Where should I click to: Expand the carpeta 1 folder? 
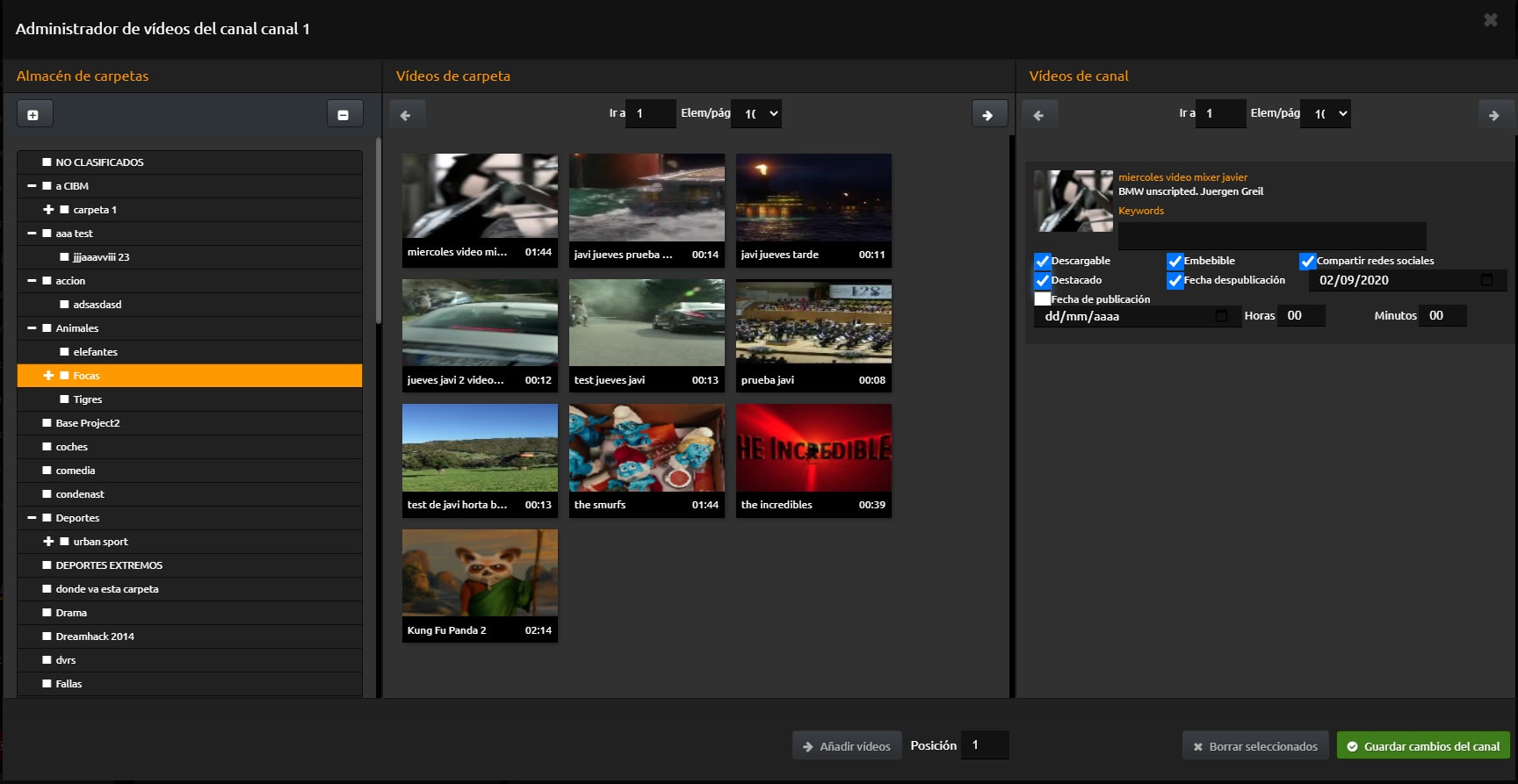48,210
